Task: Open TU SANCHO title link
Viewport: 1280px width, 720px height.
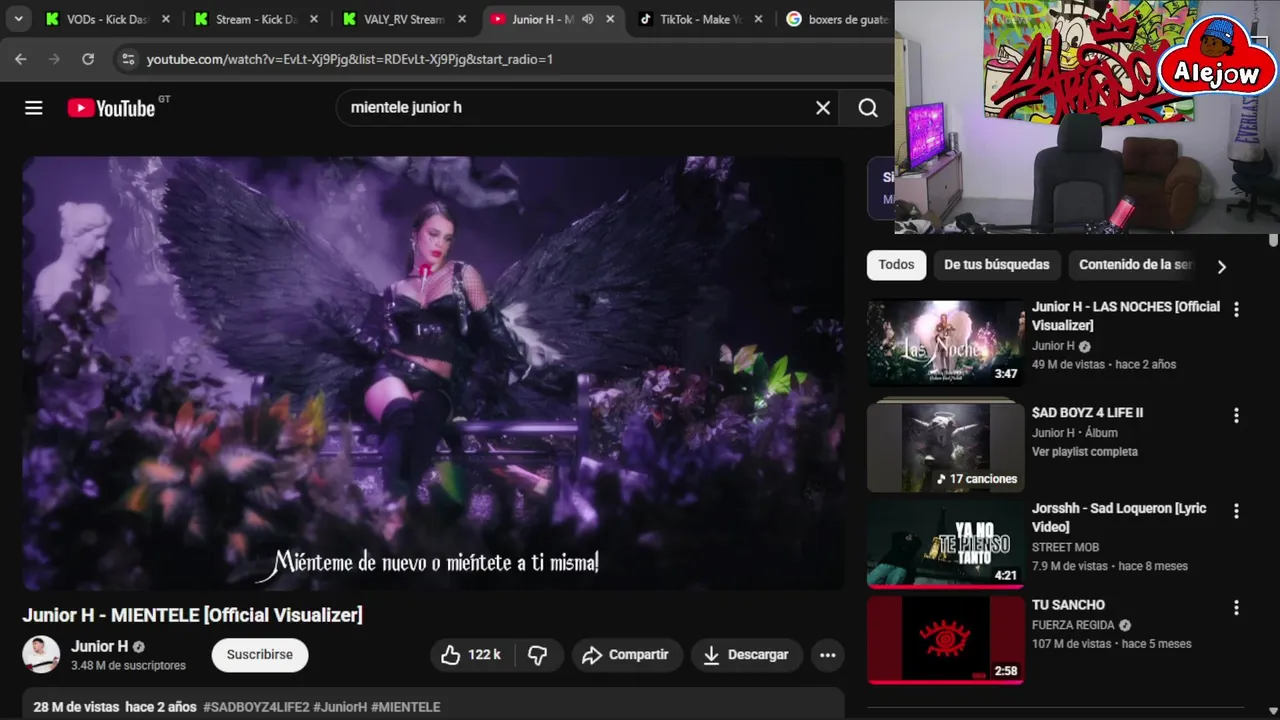Action: pos(1068,605)
